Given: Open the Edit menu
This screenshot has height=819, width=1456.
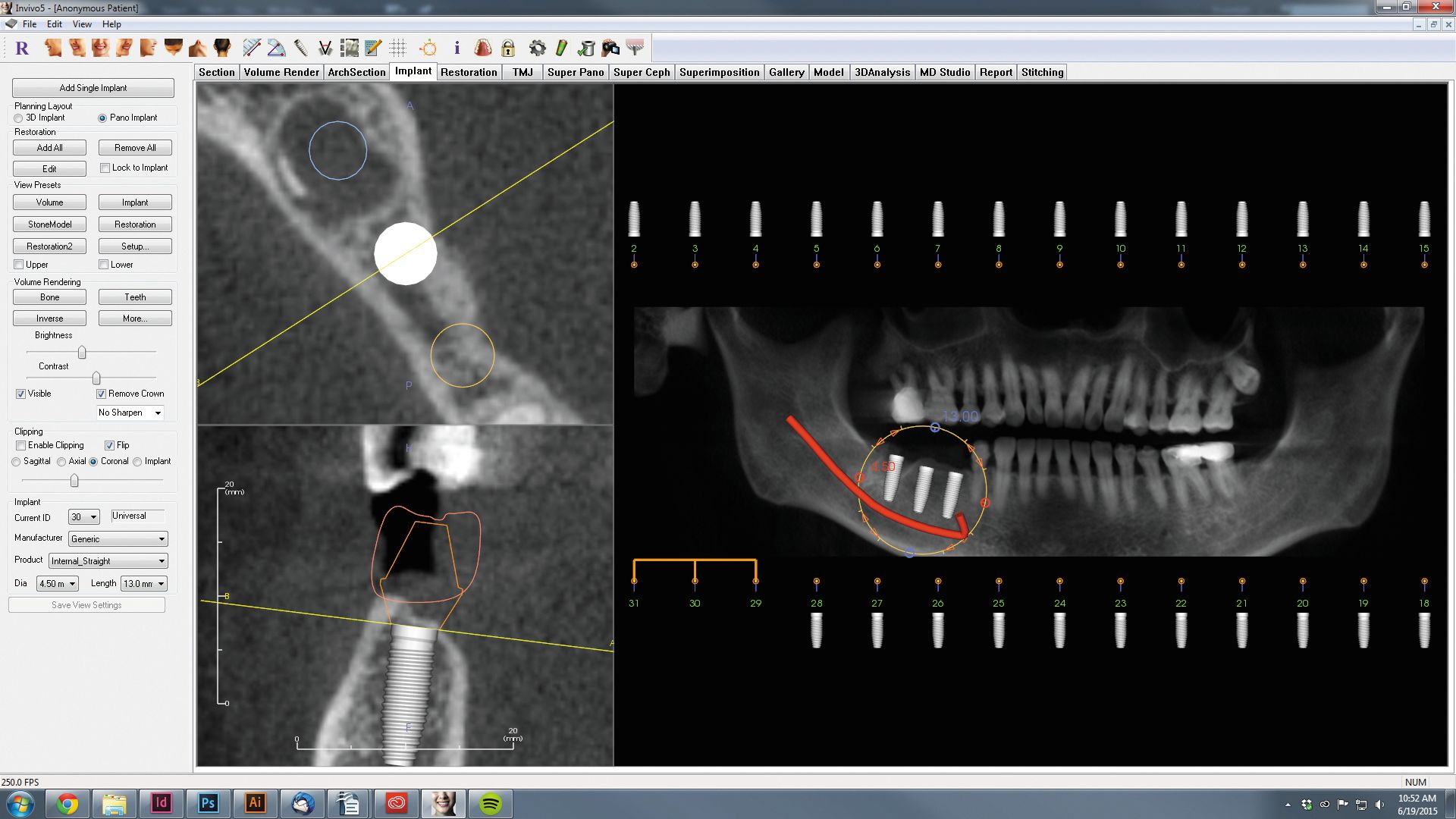Looking at the screenshot, I should tap(55, 24).
